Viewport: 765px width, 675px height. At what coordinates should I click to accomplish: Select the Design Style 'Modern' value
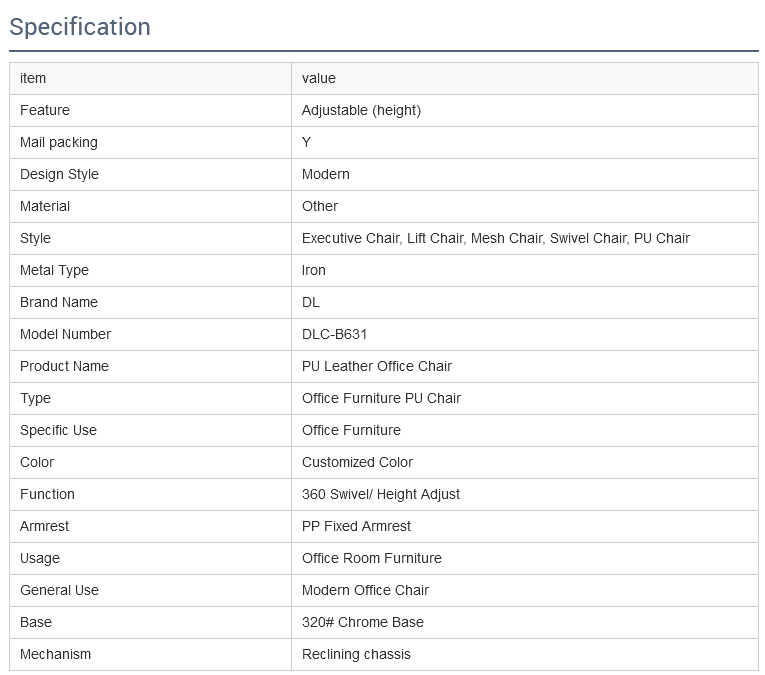(x=325, y=174)
